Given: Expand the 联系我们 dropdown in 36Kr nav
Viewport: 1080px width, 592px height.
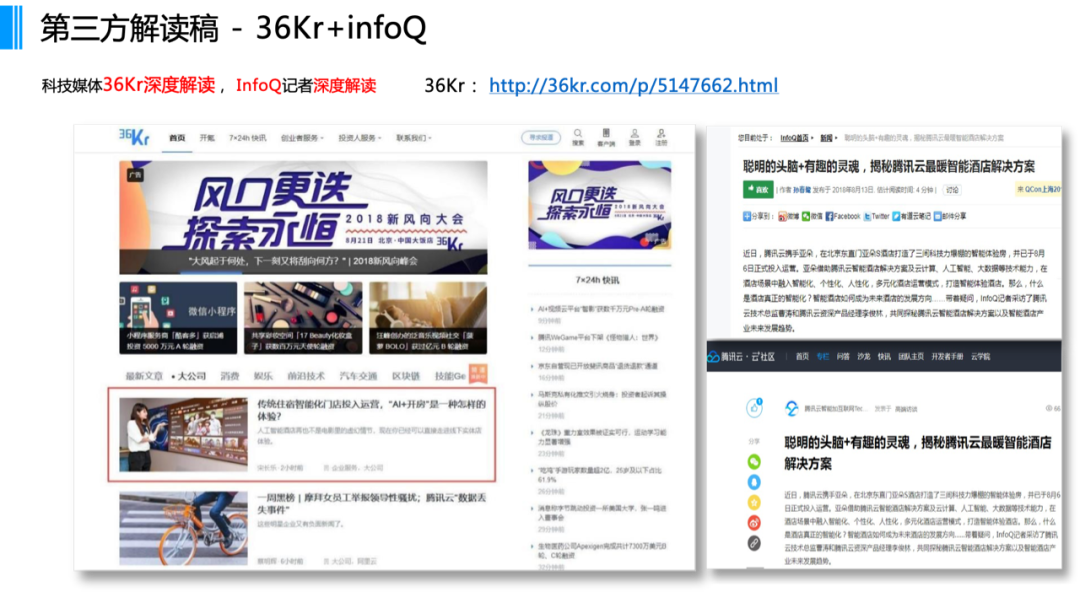Looking at the screenshot, I should (413, 138).
